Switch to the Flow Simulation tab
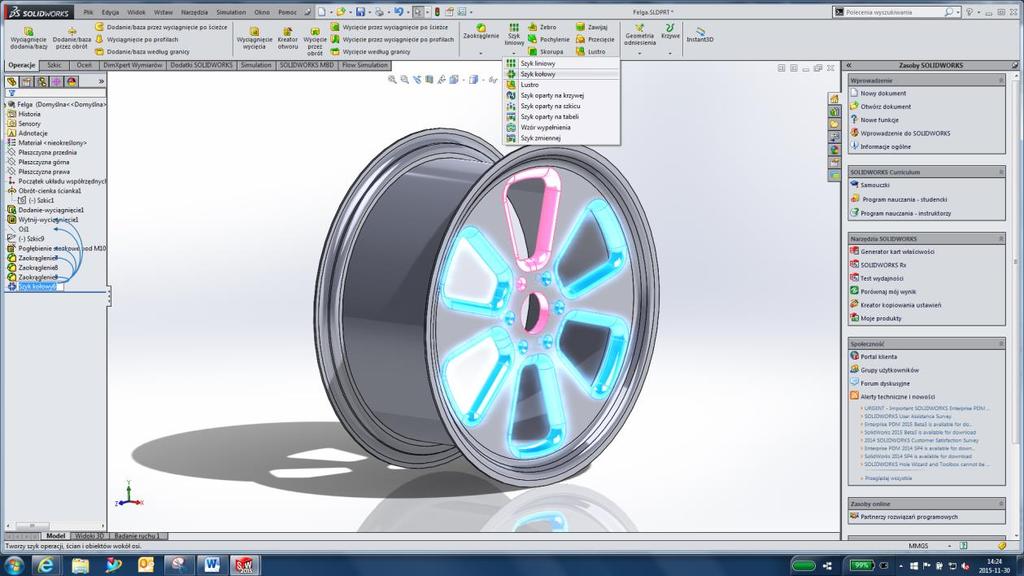This screenshot has width=1024, height=576. (x=364, y=65)
